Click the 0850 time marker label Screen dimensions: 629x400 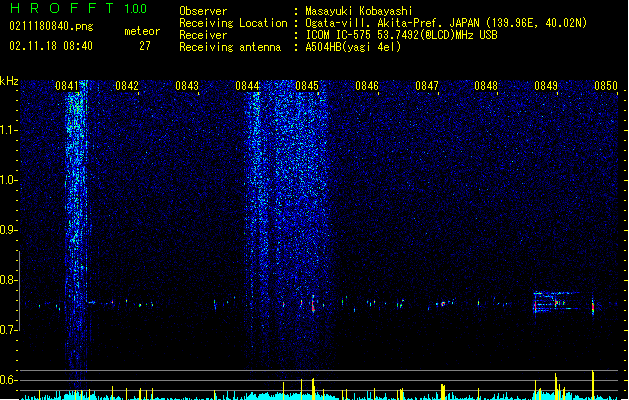pyautogui.click(x=606, y=86)
